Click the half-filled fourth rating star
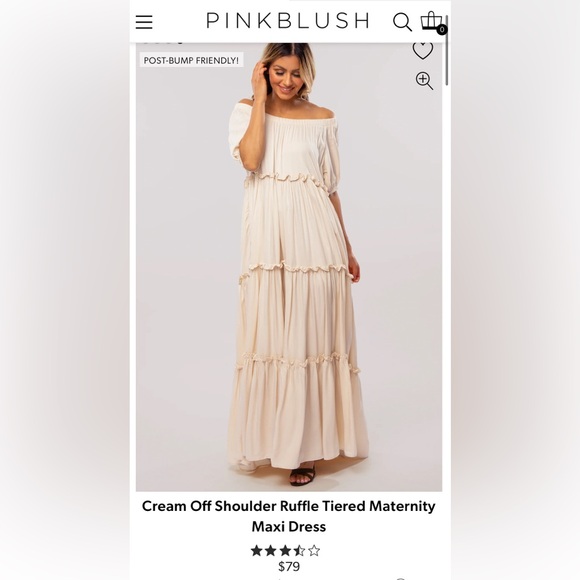Viewport: 580px width, 580px height. (x=299, y=551)
